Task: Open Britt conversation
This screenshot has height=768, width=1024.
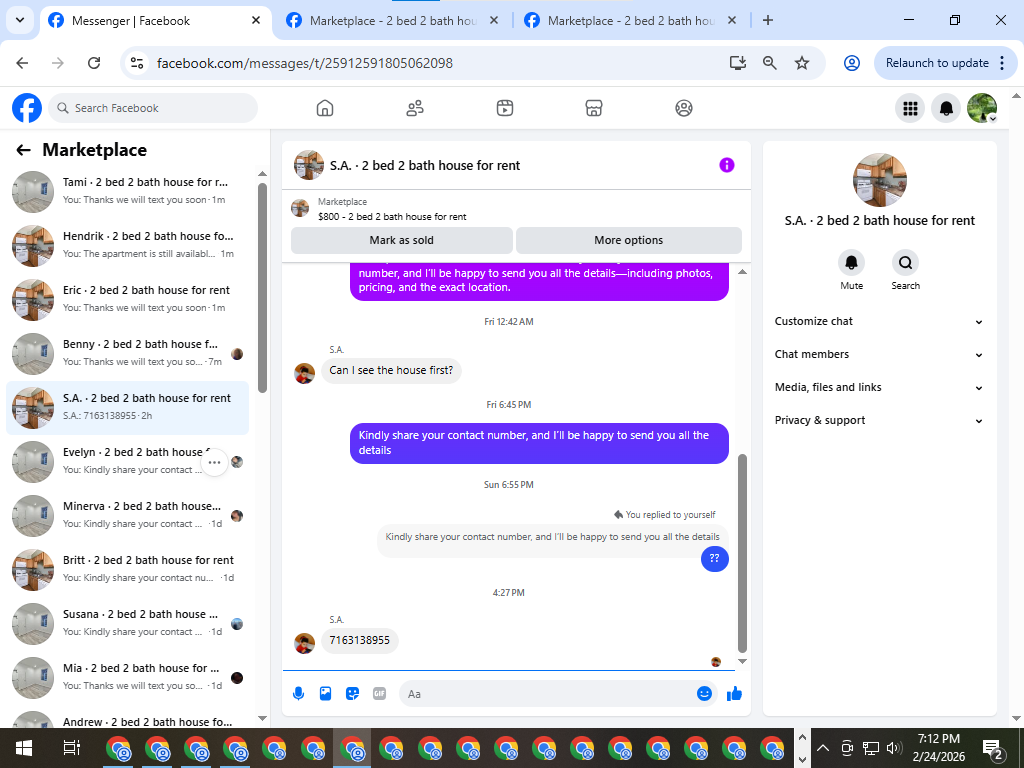Action: coord(127,570)
